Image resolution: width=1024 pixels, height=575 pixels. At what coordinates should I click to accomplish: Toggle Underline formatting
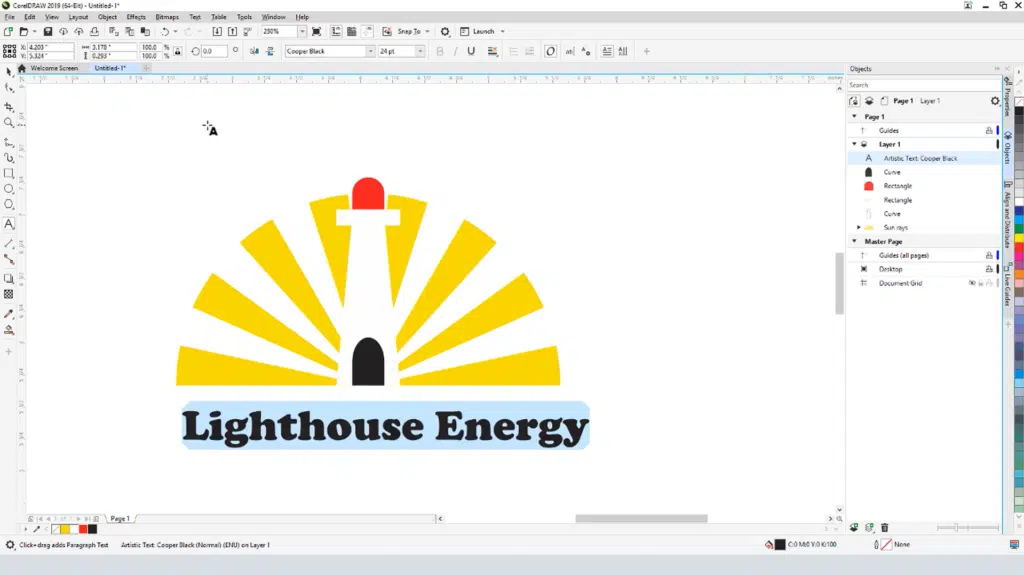point(471,51)
